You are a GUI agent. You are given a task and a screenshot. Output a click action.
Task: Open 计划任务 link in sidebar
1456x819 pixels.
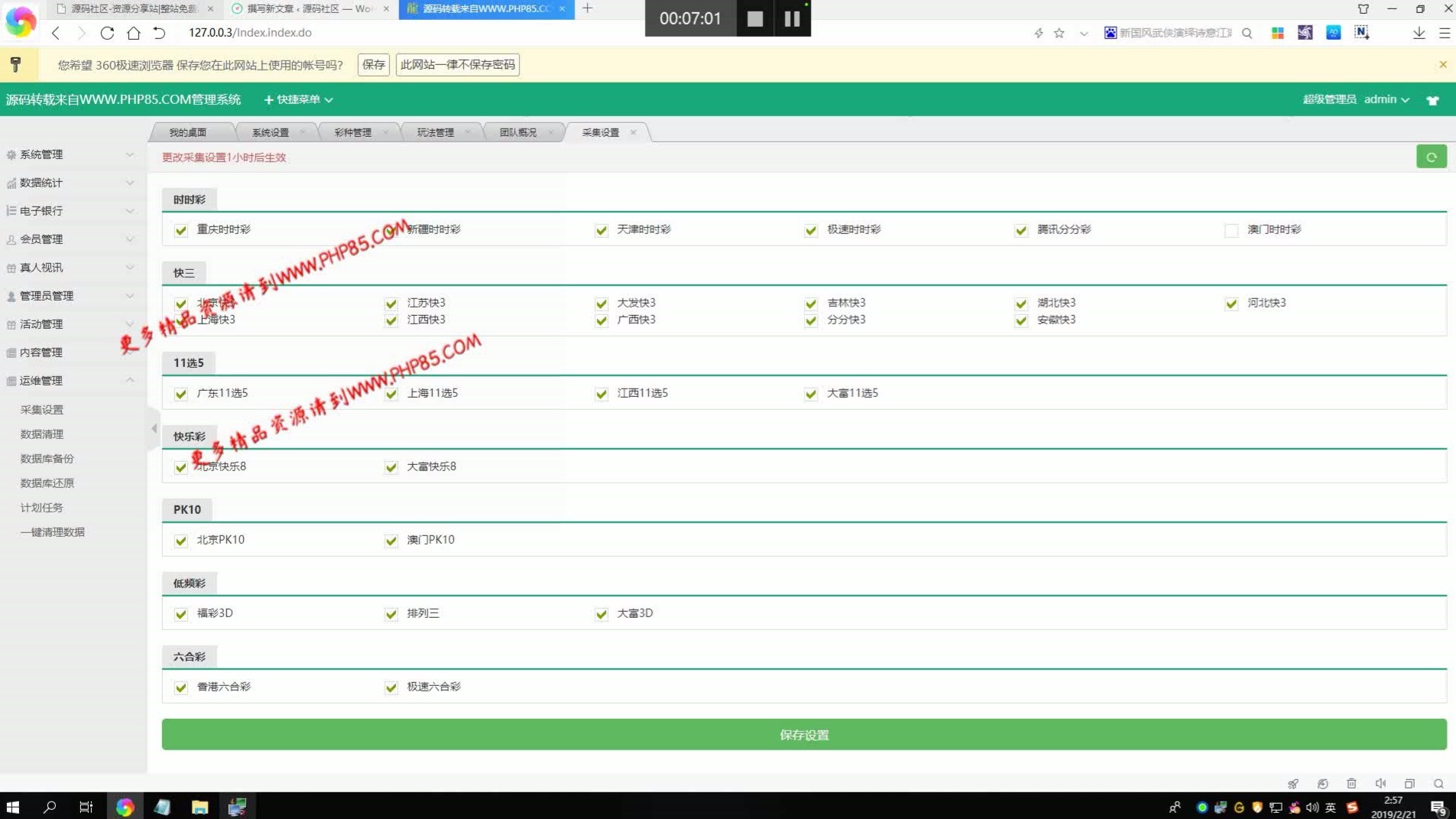[42, 508]
